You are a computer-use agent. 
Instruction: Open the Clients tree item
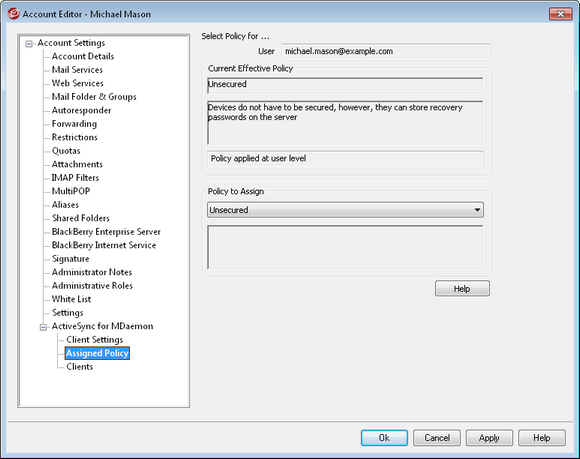80,367
